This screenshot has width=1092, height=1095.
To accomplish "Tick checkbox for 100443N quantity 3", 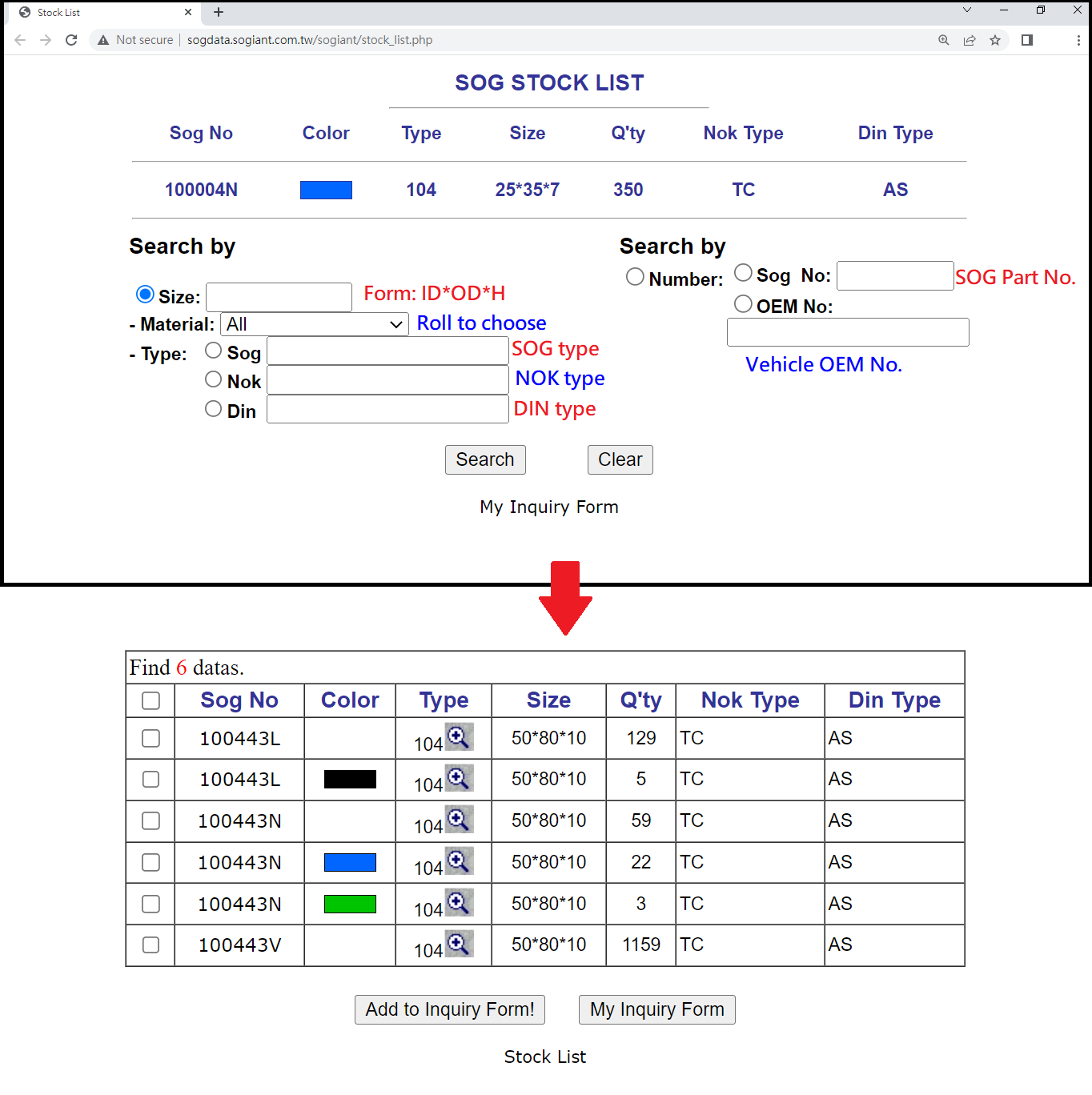I will (x=151, y=904).
